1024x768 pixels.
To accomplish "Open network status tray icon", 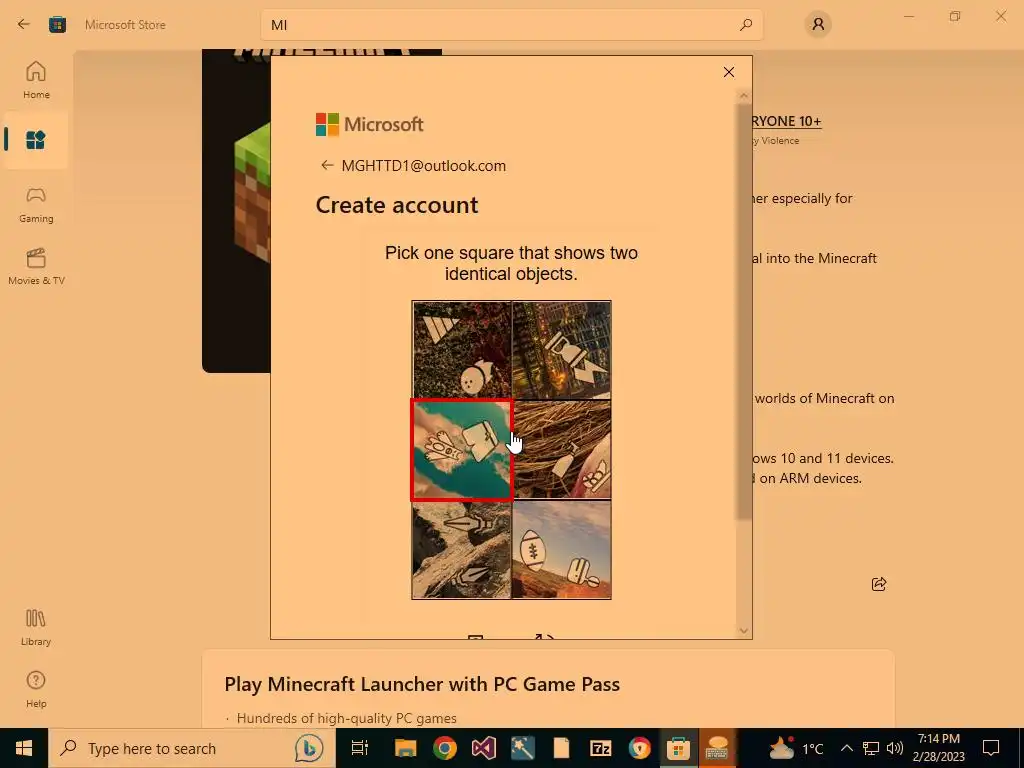I will click(x=871, y=748).
